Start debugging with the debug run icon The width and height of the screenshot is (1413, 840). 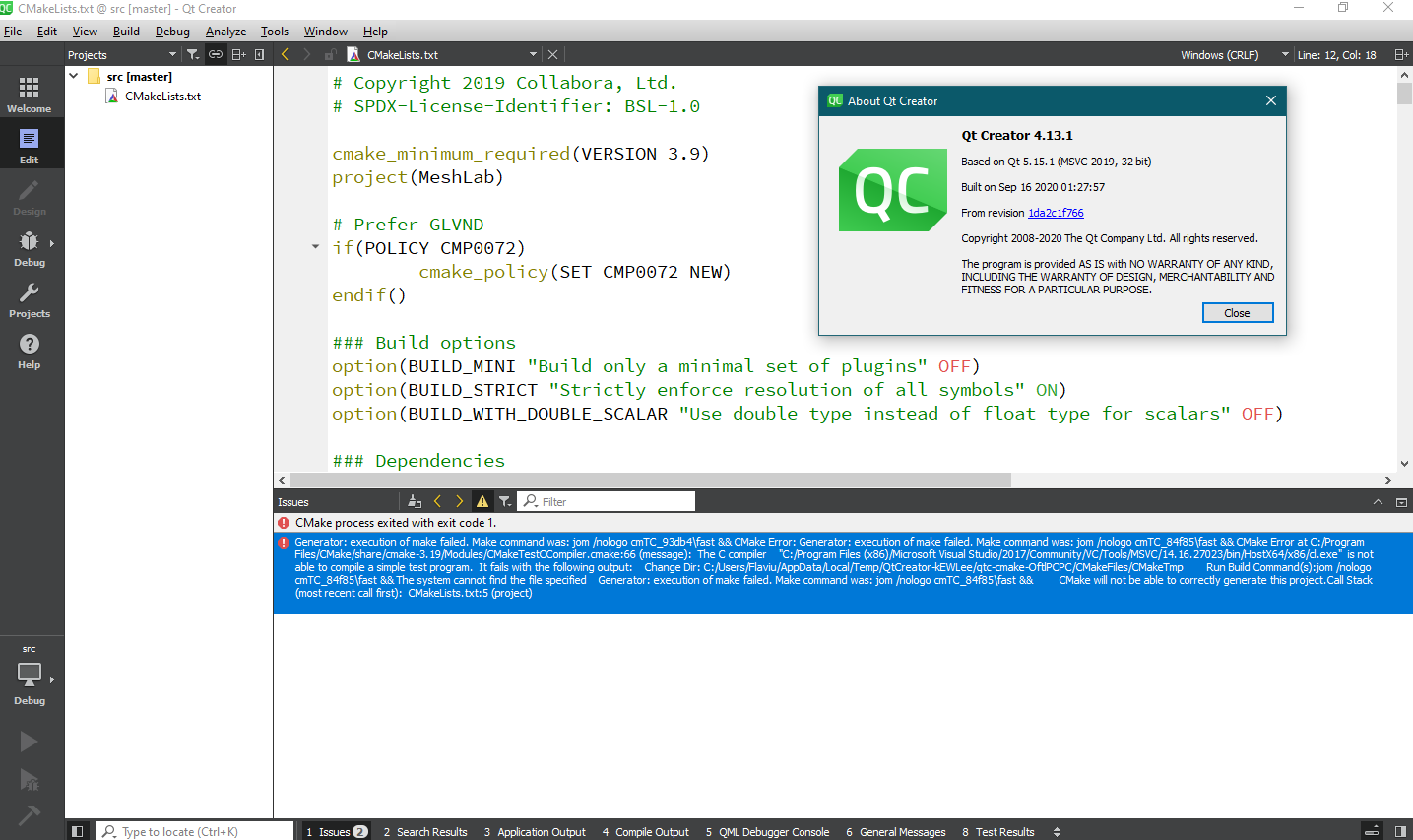click(30, 778)
